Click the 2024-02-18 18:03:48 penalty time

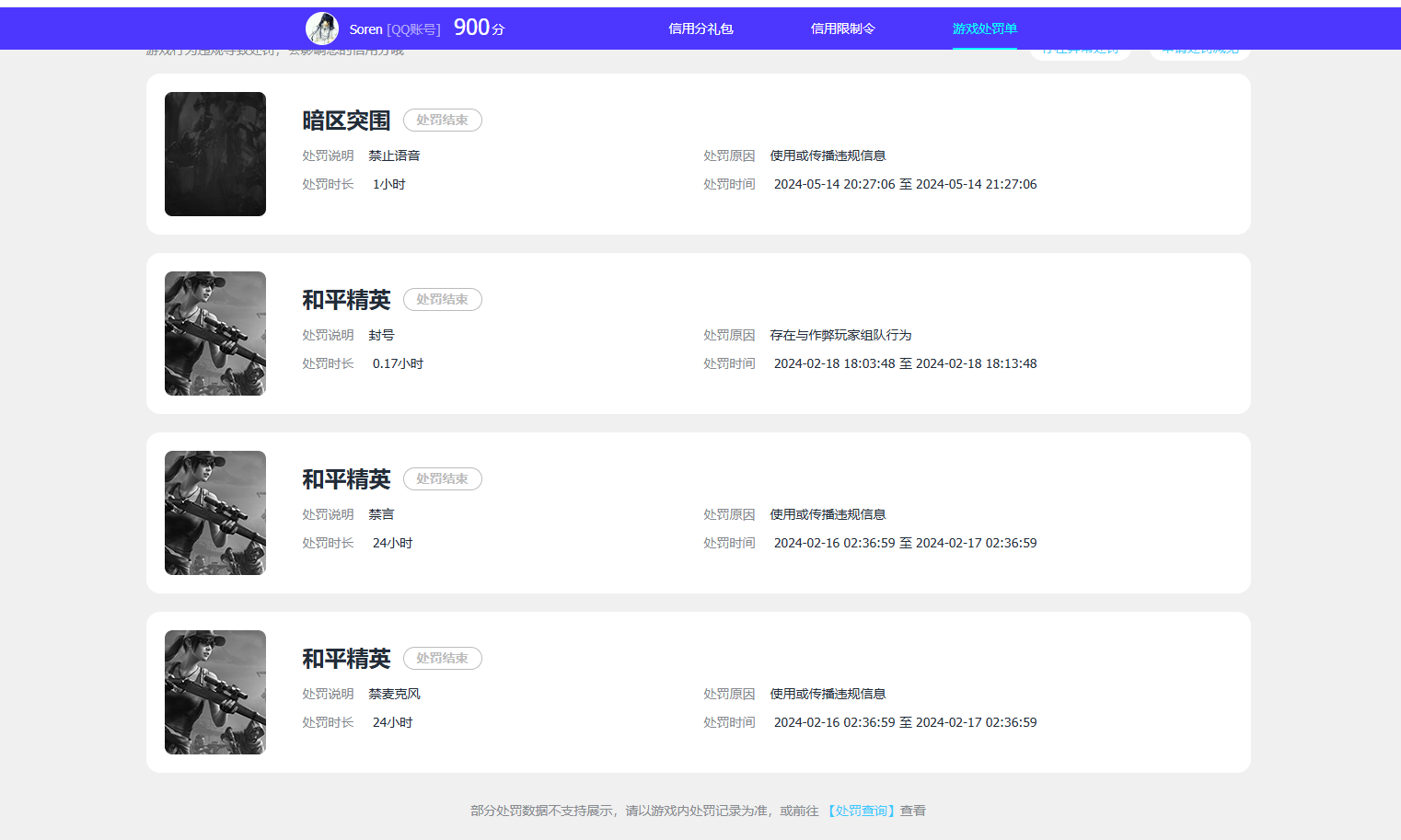coord(905,363)
